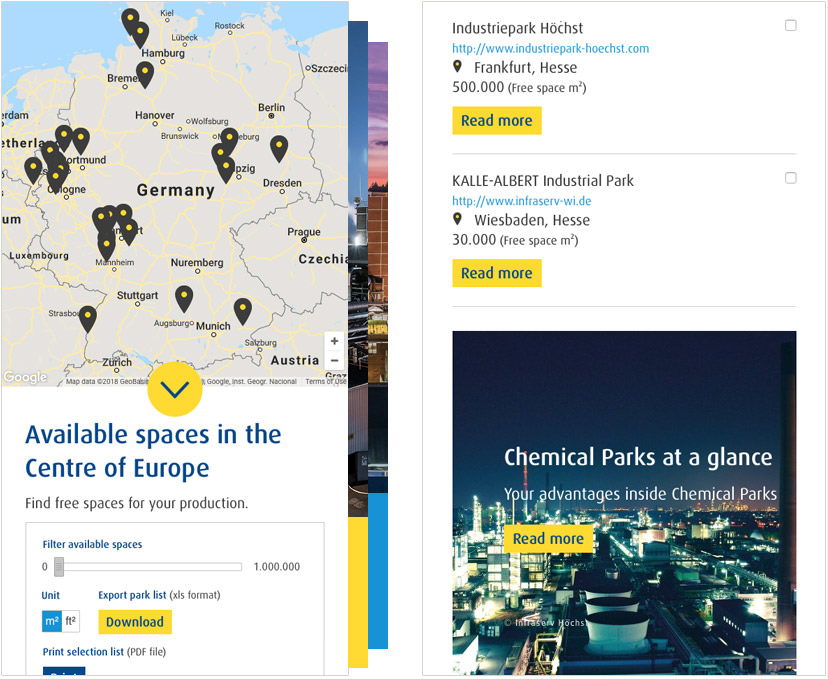
Task: Click the 'Print selection list' label
Action: coord(83,652)
